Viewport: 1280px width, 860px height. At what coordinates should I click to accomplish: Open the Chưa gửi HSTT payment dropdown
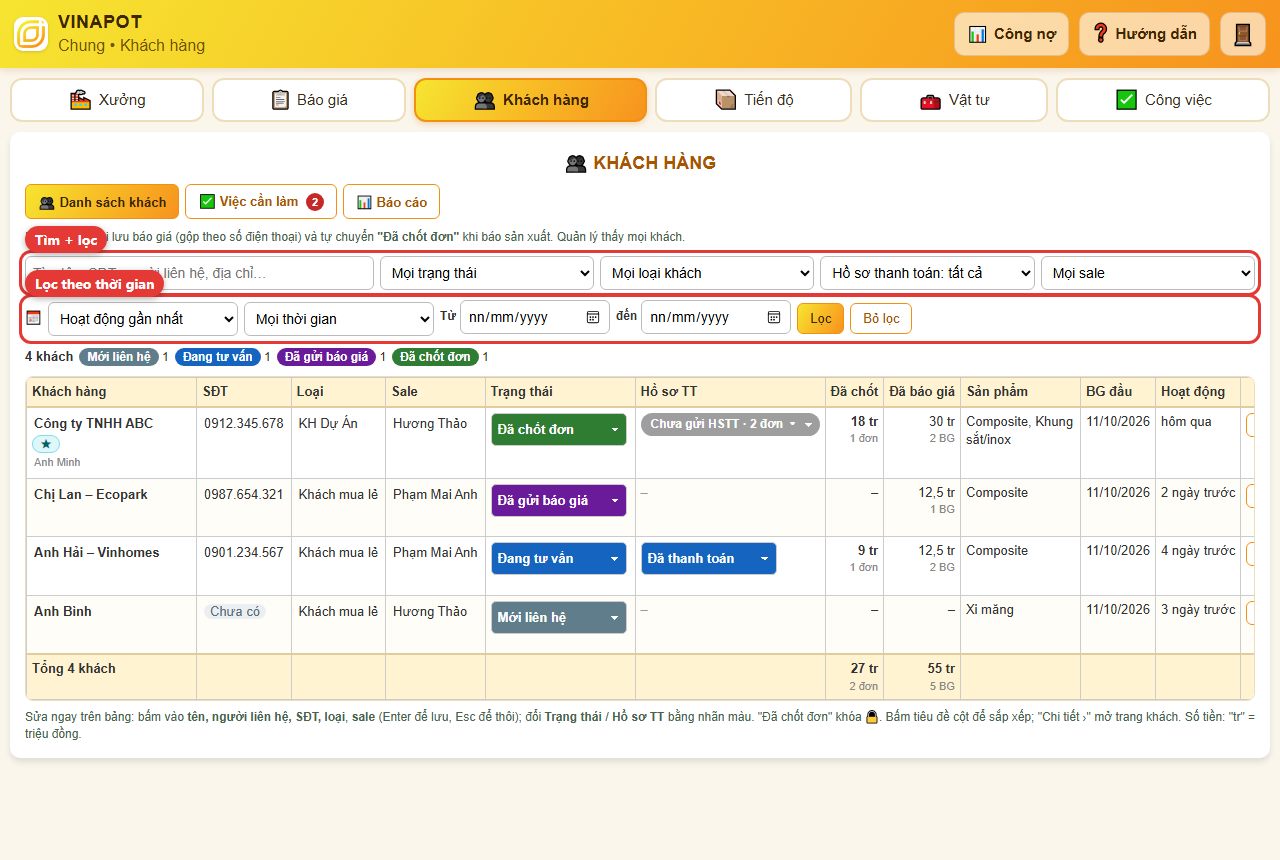730,424
